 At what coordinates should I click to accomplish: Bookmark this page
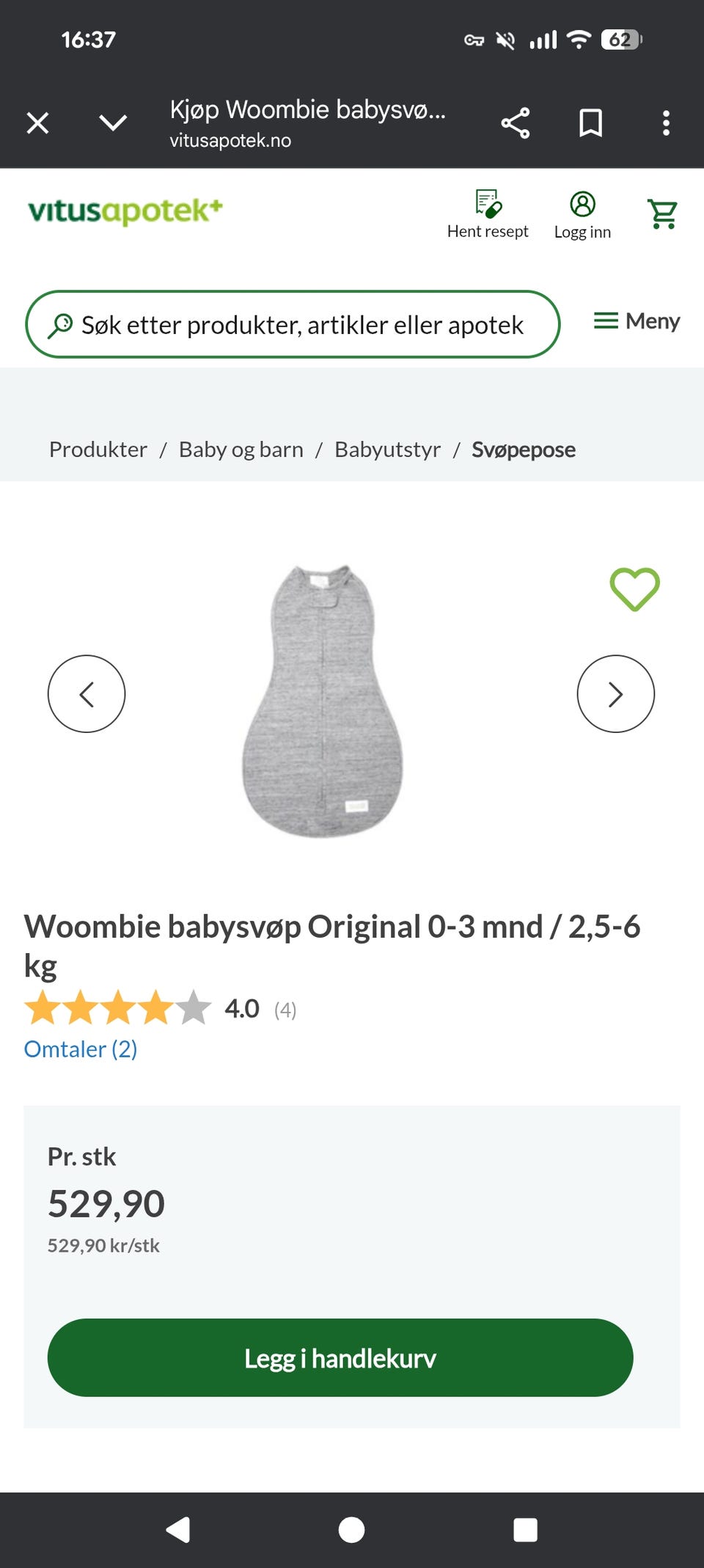point(590,123)
